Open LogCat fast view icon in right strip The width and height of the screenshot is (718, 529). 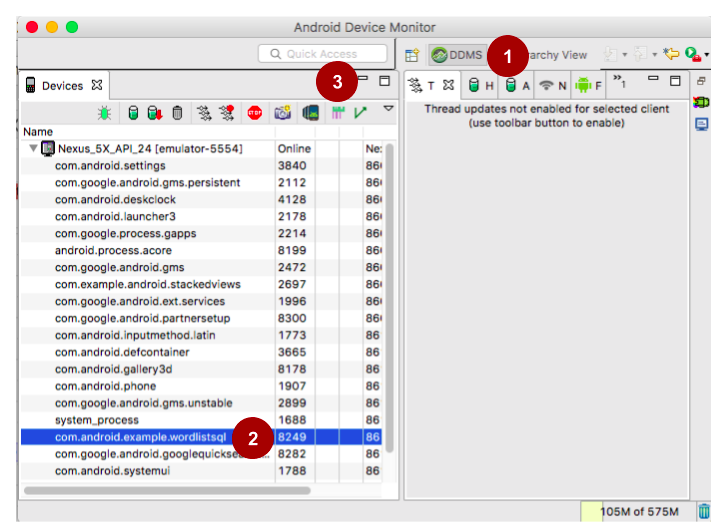[701, 102]
